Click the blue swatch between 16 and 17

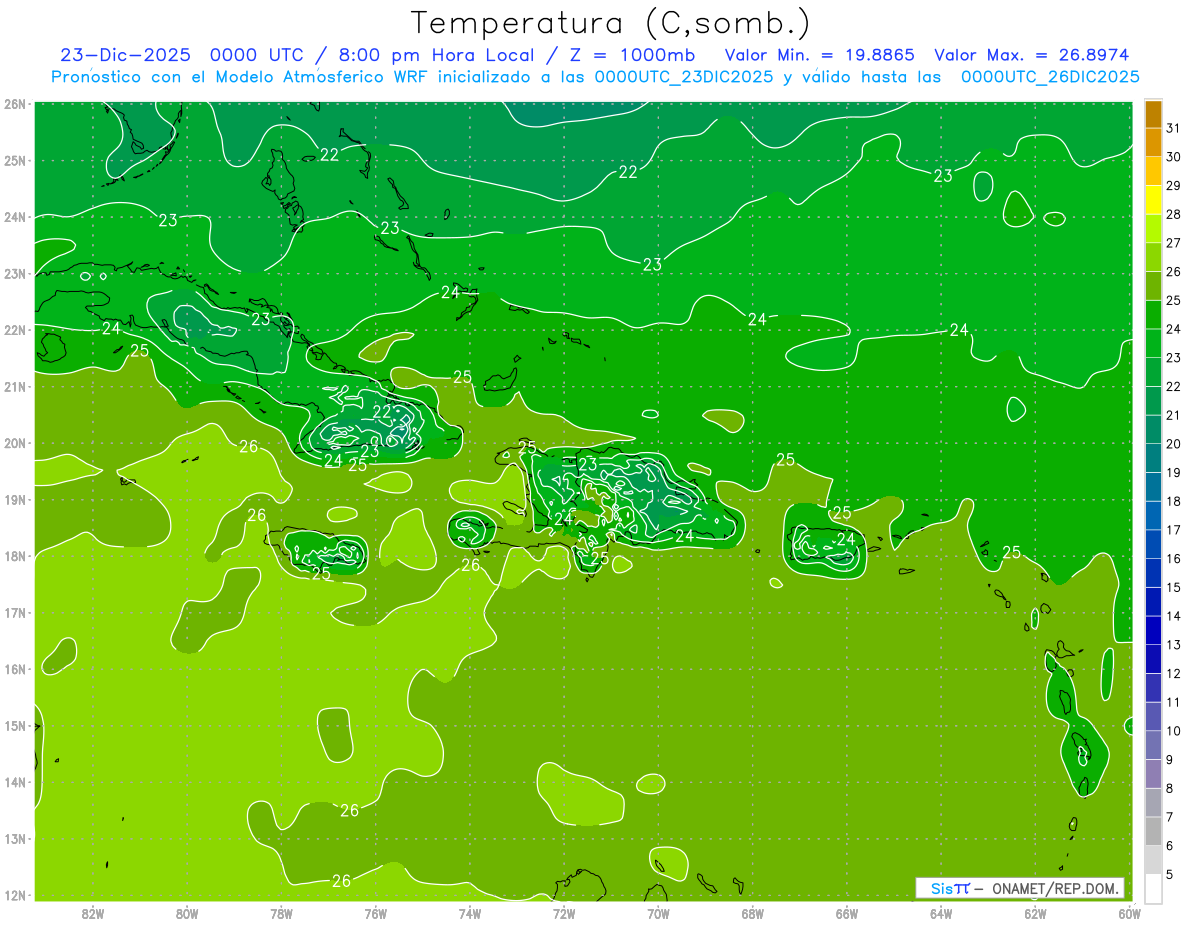pos(1153,543)
